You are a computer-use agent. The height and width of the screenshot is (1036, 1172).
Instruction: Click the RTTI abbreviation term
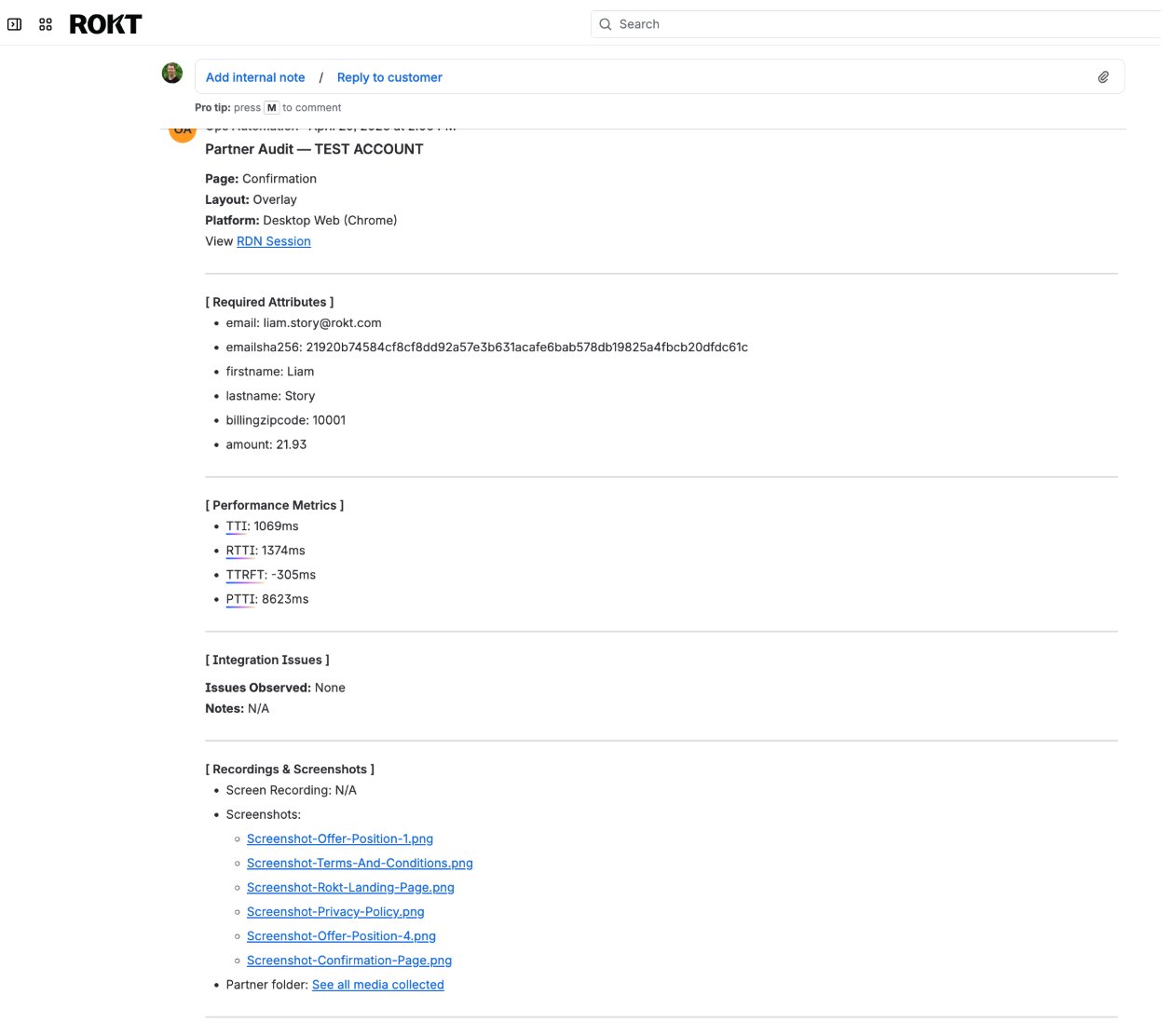(x=239, y=551)
